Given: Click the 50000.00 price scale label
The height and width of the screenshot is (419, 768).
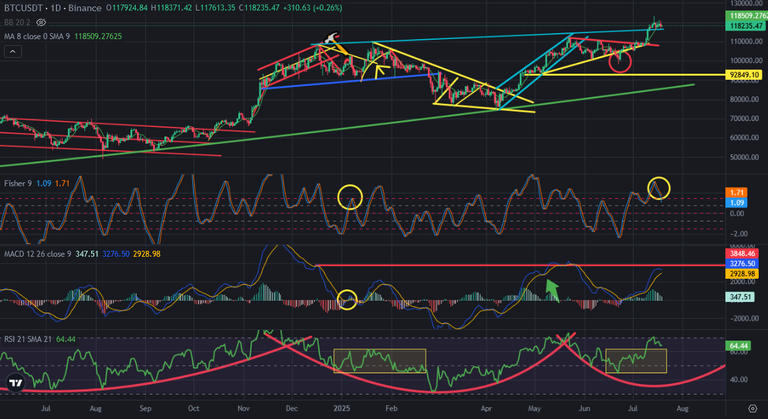Looking at the screenshot, I should 746,157.
